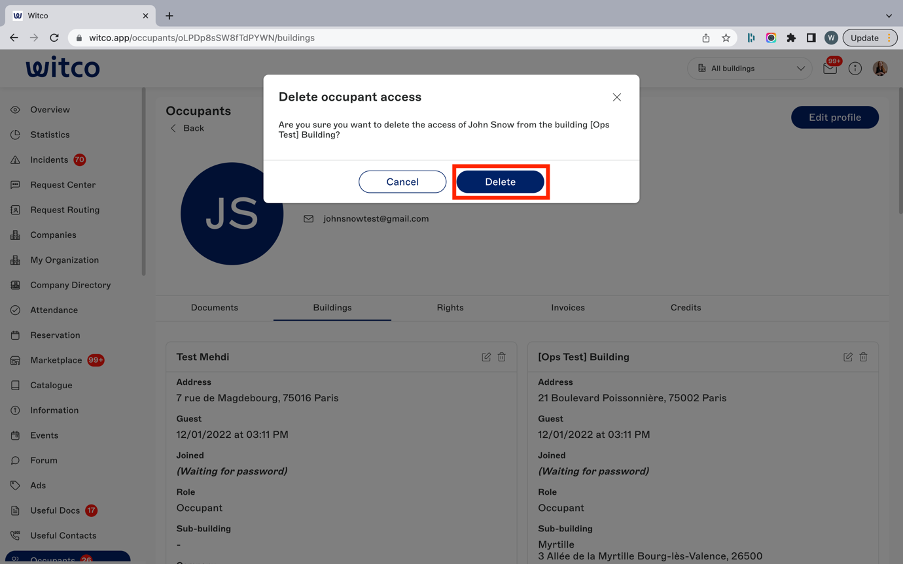Cancel the delete occupant access dialog
Viewport: 904px width, 564px height.
(402, 182)
